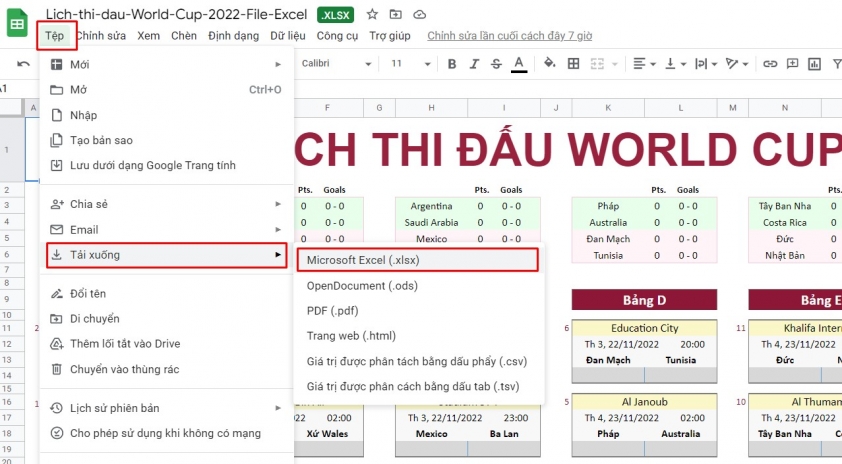842x464 pixels.
Task: Expand the Chia sẻ submenu
Action: [x=166, y=204]
